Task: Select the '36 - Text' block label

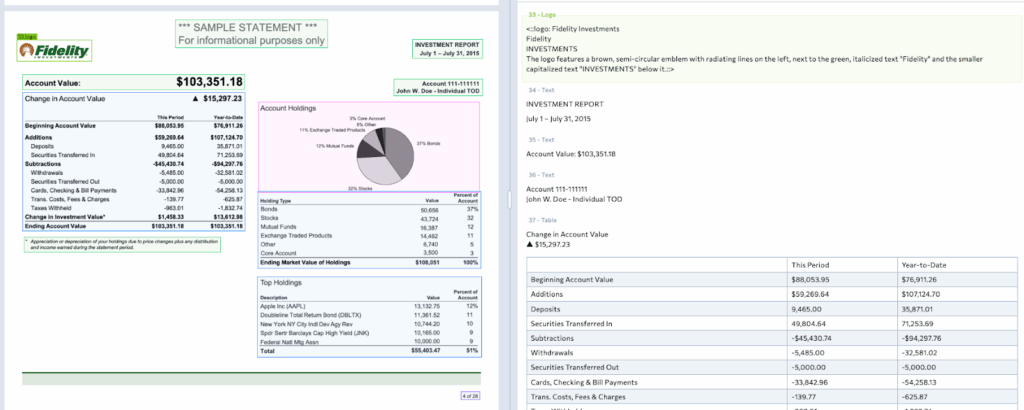Action: 540,174
